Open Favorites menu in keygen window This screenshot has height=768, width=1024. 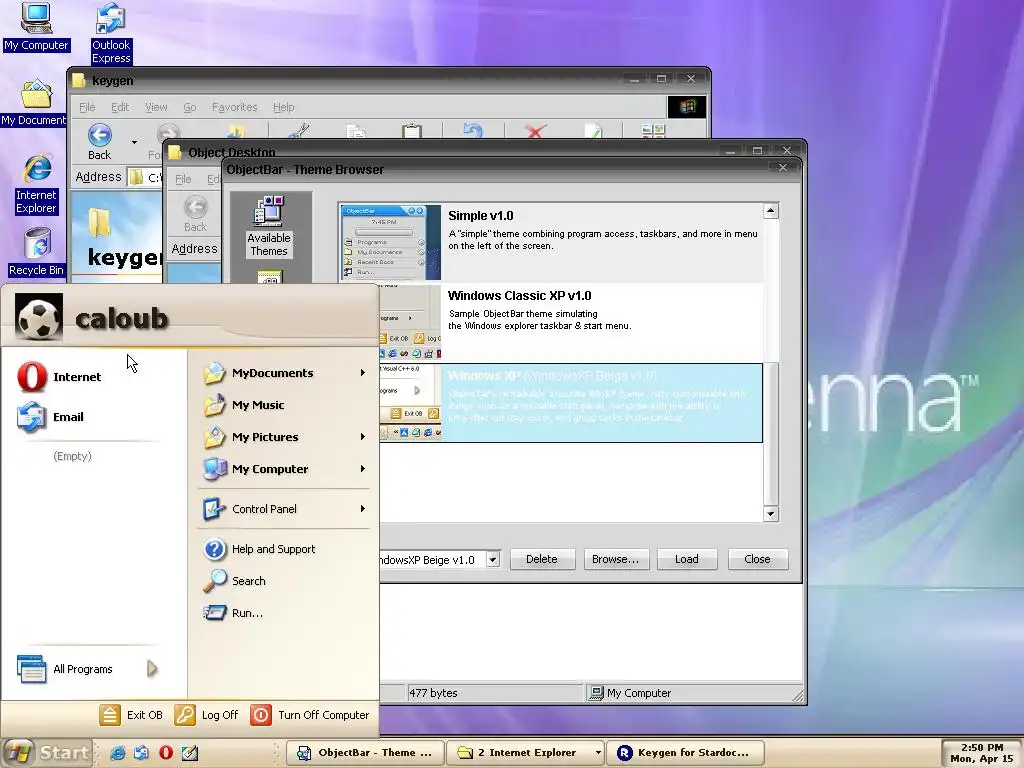pyautogui.click(x=234, y=107)
